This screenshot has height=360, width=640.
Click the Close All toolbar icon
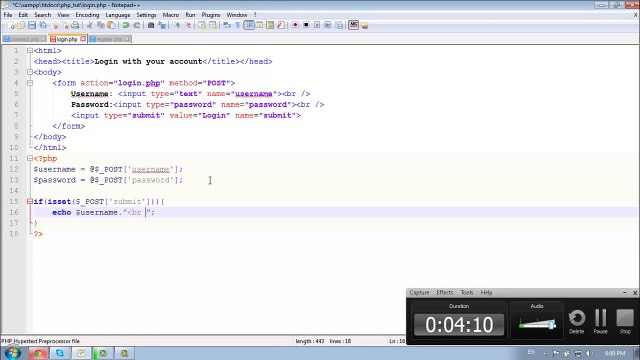(x=65, y=25)
